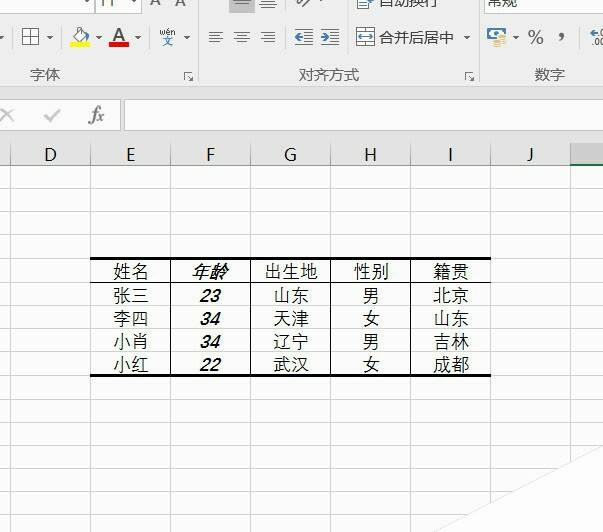Select the cell containing 武汉
Image resolution: width=603 pixels, height=532 pixels.
tap(290, 364)
